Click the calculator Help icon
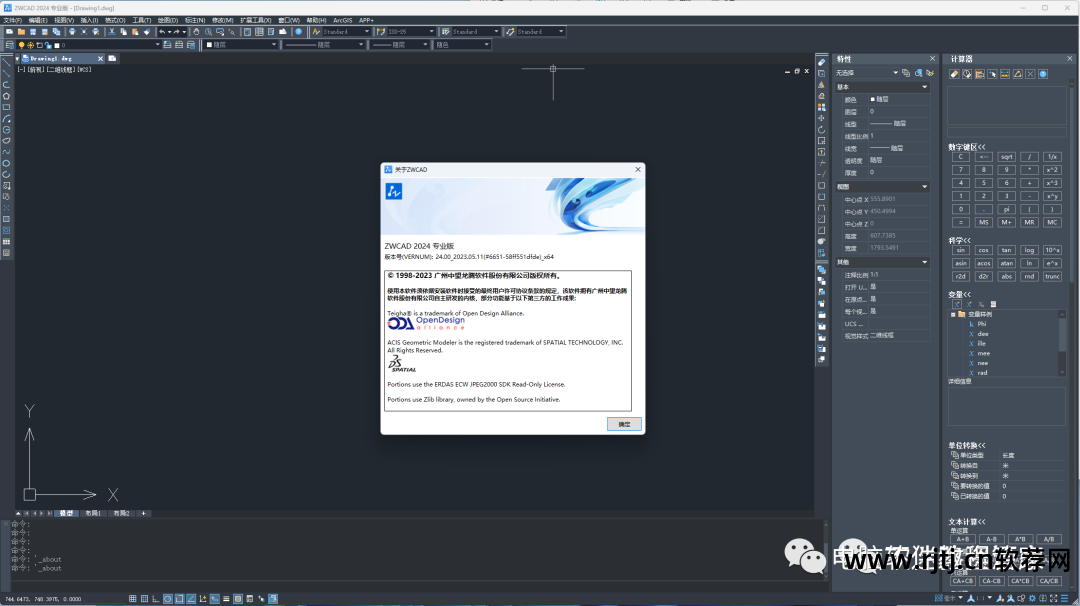 coord(1043,74)
